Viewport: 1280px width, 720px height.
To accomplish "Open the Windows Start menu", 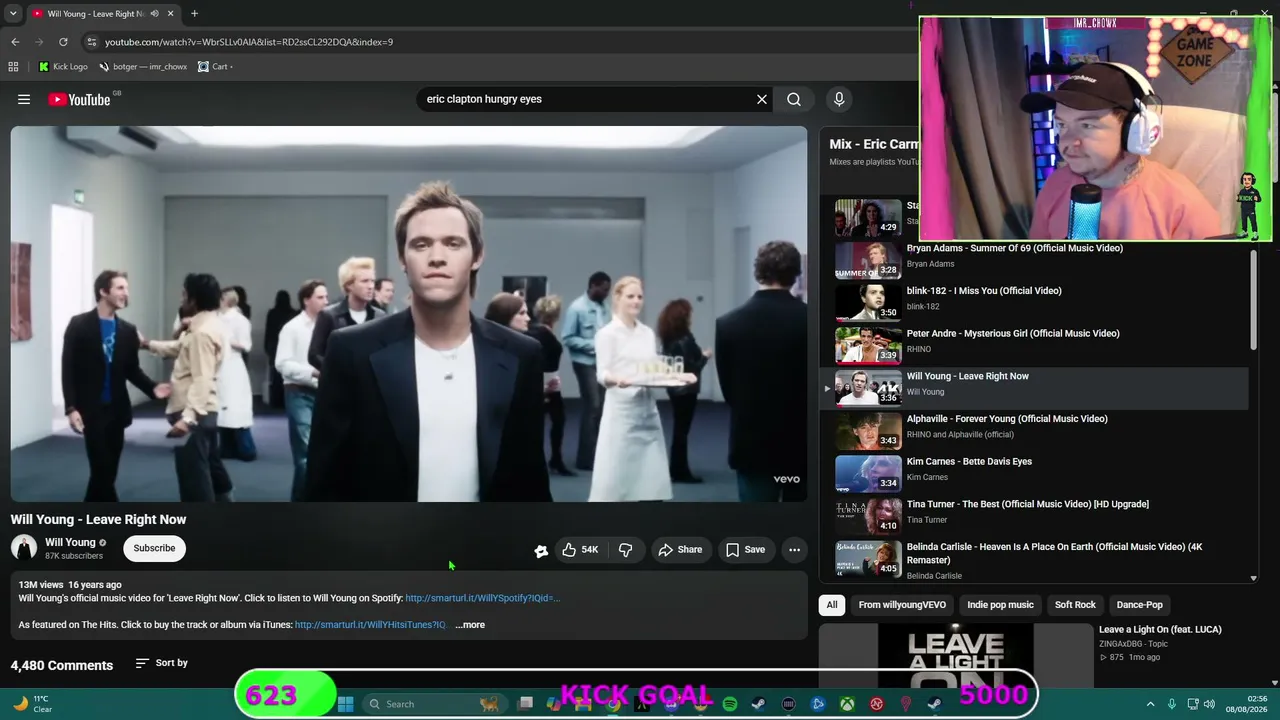I will 345,704.
